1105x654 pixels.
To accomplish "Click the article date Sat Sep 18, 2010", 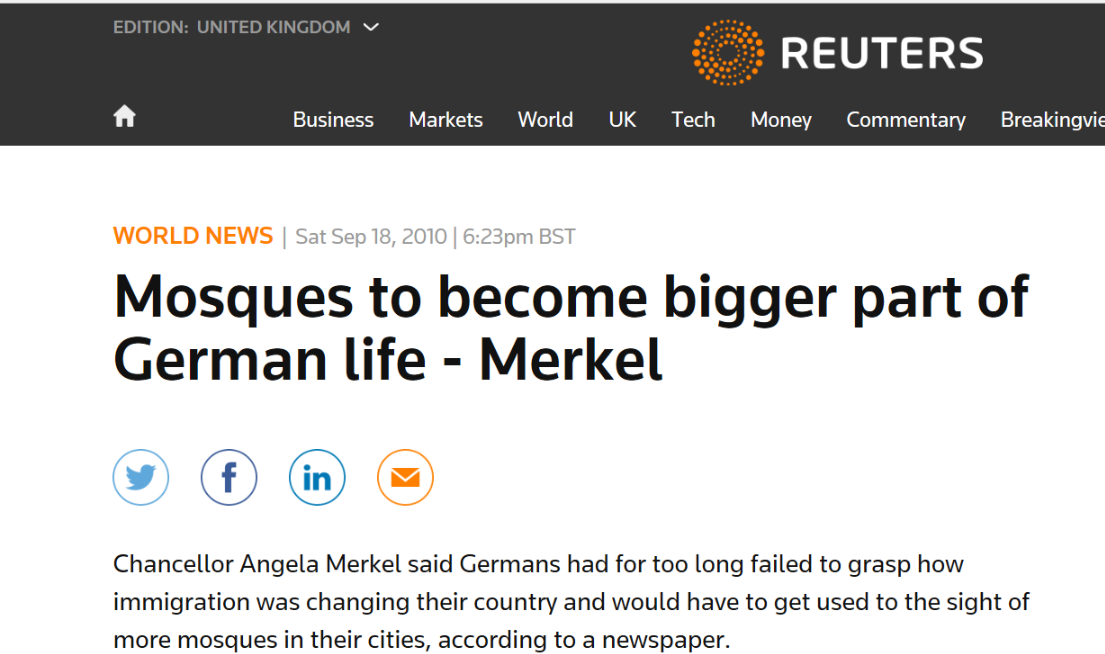I will pyautogui.click(x=371, y=237).
